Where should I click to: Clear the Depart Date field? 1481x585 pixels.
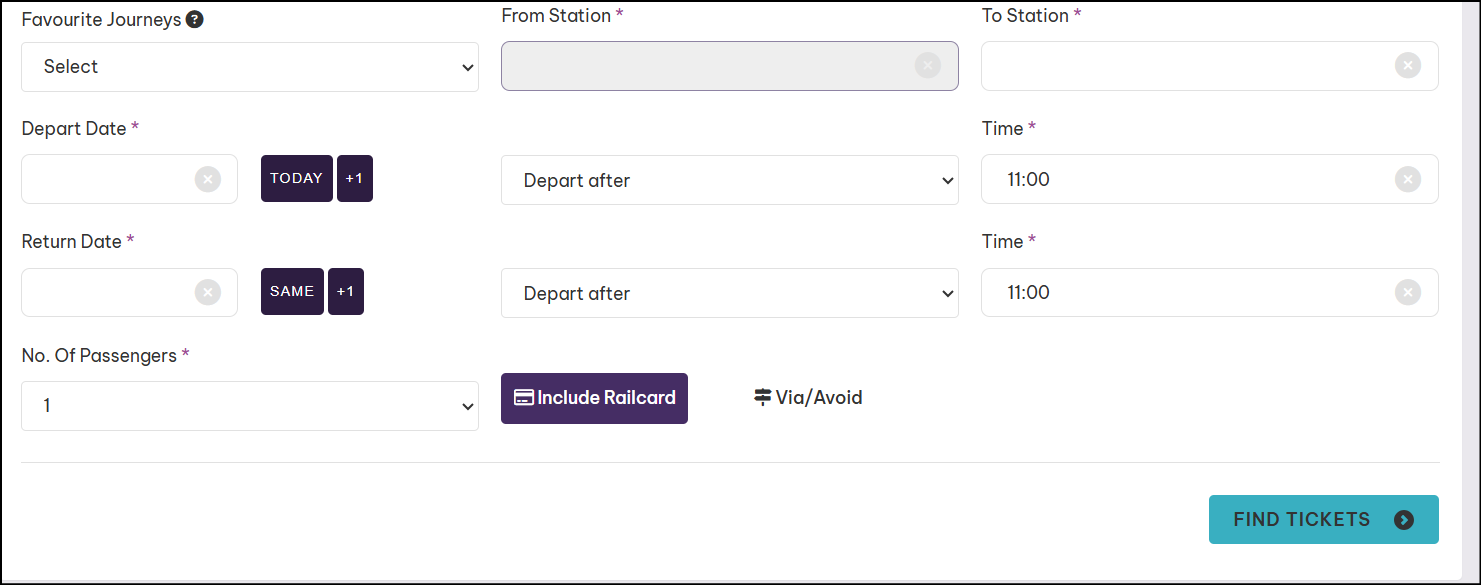208,179
